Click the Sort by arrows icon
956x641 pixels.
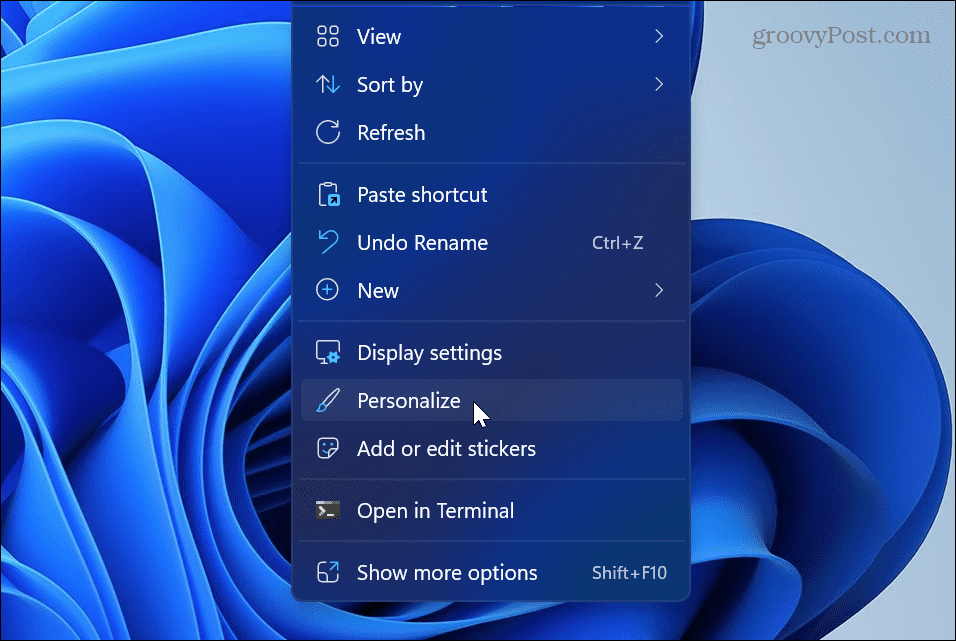(x=327, y=84)
